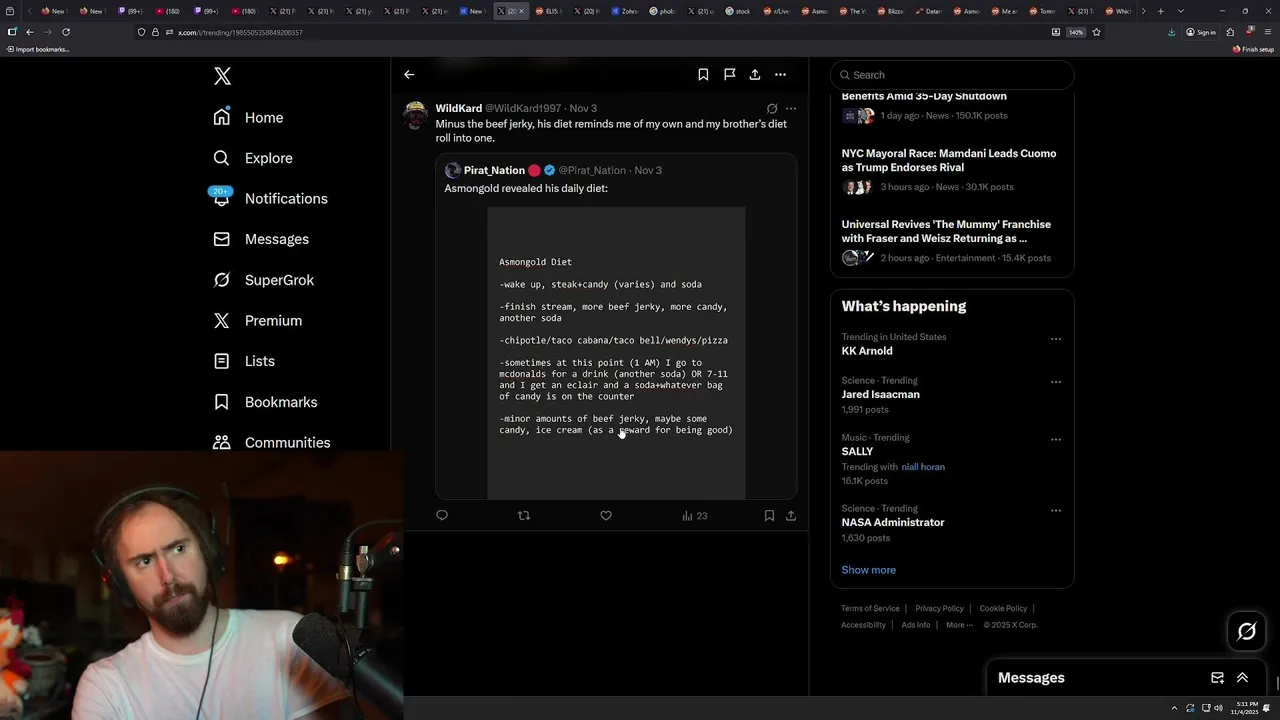Click the back arrow above the post

pyautogui.click(x=409, y=74)
